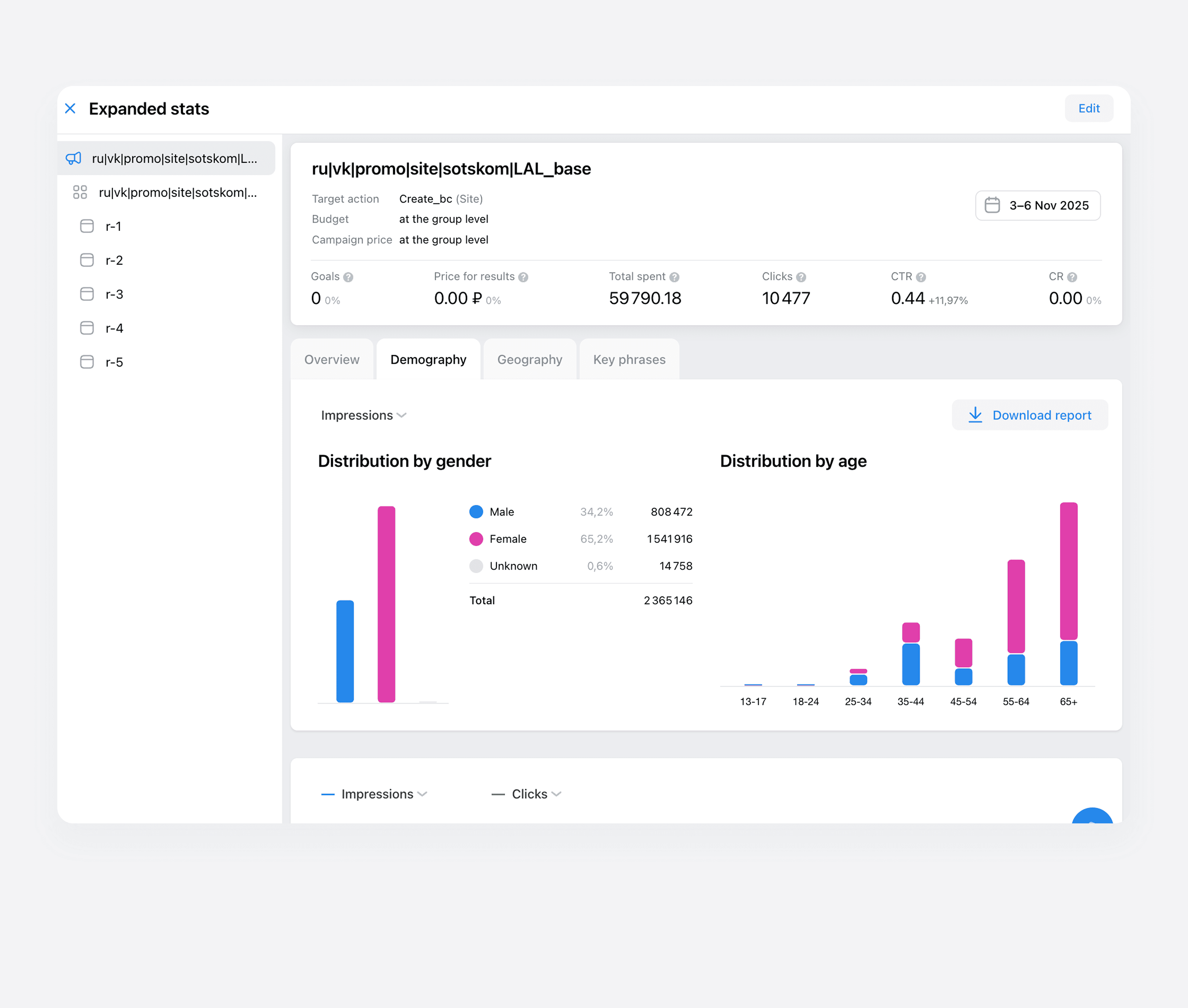This screenshot has height=1008, width=1188.
Task: Click the Download report button
Action: [x=1029, y=415]
